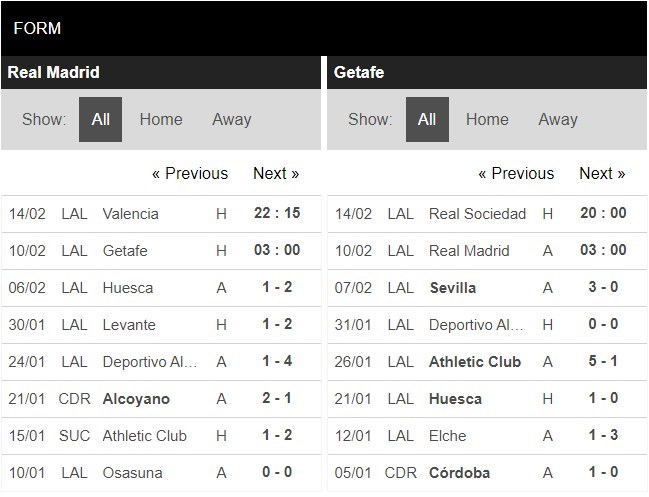The image size is (649, 497).
Task: Select the All tab under Real Madrid
Action: pos(100,120)
